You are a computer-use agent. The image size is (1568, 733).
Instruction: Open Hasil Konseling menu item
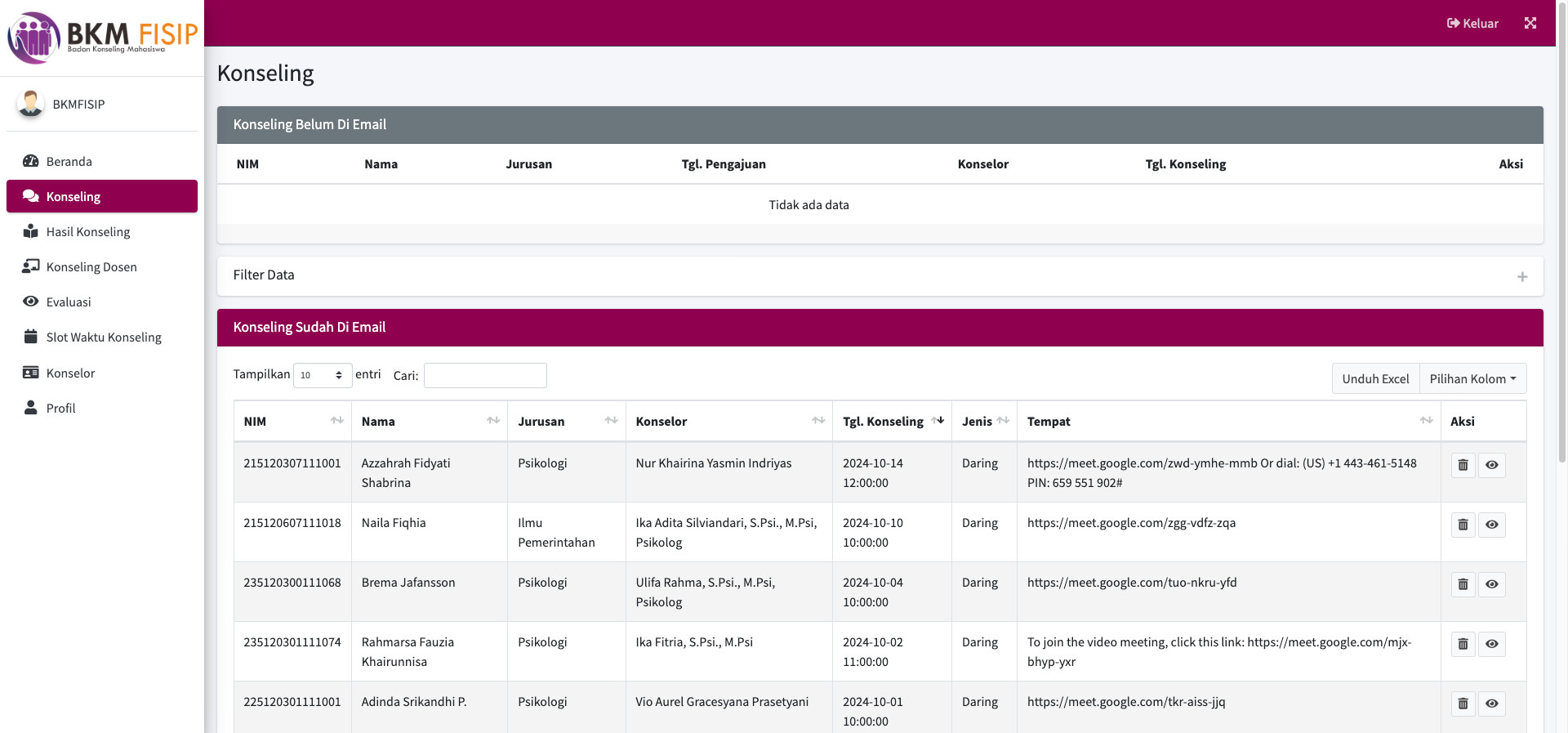(102, 231)
